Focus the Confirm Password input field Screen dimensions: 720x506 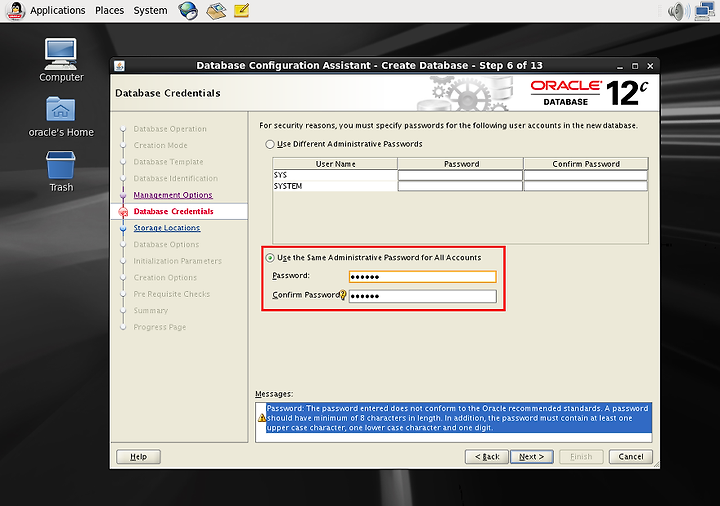coord(422,296)
